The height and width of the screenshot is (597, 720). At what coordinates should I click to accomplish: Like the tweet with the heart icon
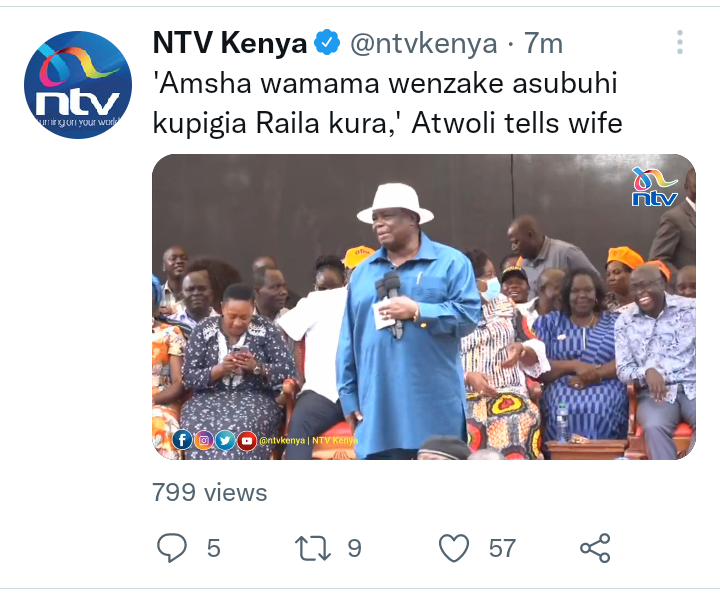[454, 548]
